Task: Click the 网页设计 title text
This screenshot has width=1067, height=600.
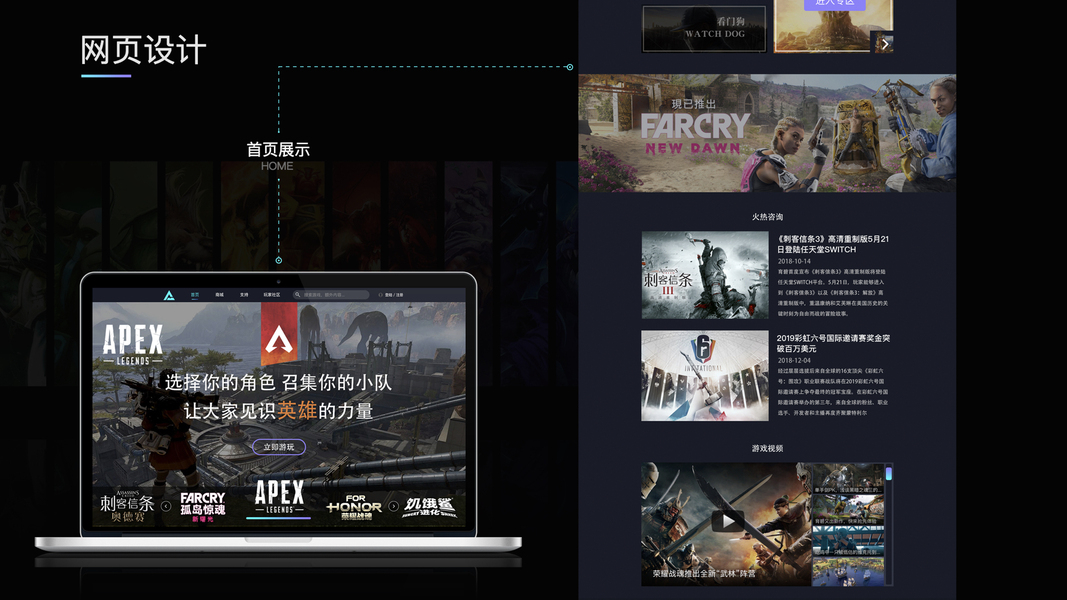Action: (x=143, y=50)
